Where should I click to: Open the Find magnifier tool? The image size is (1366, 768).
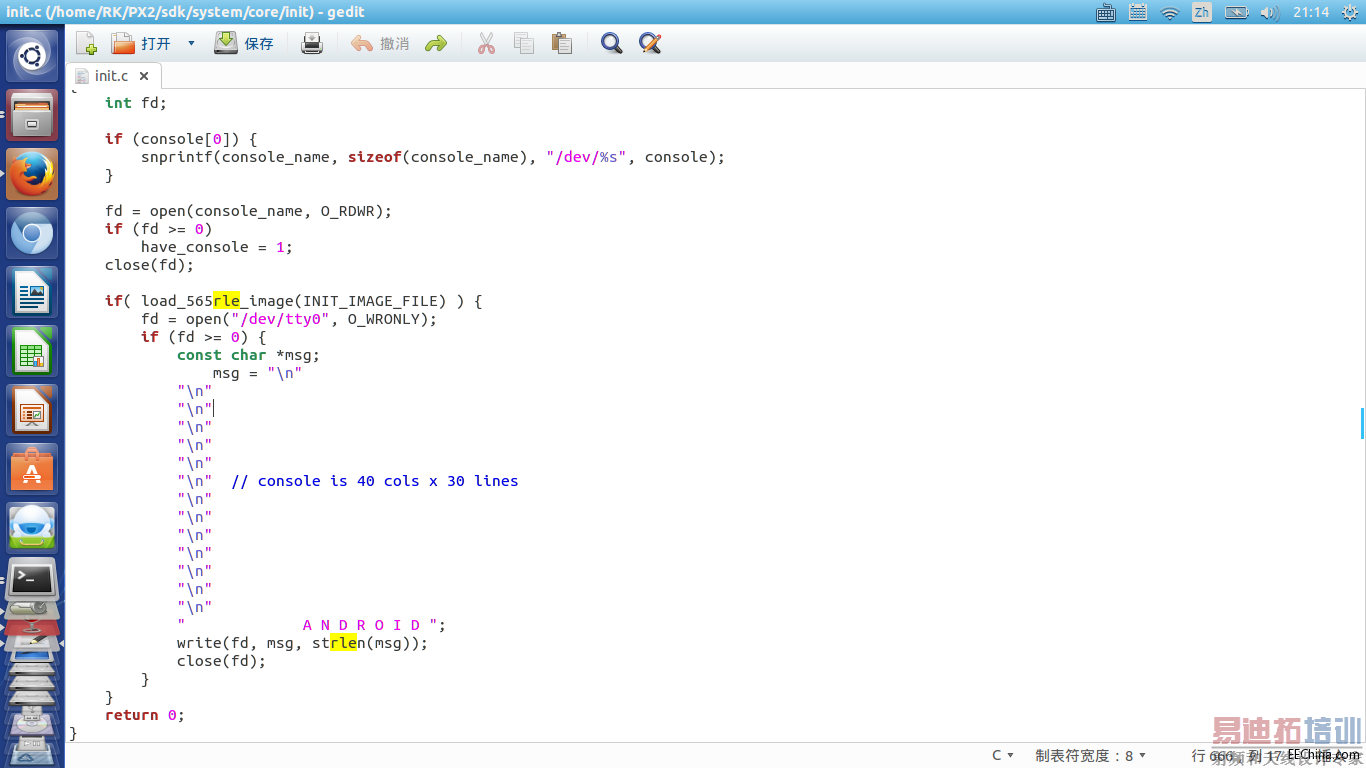[x=611, y=43]
